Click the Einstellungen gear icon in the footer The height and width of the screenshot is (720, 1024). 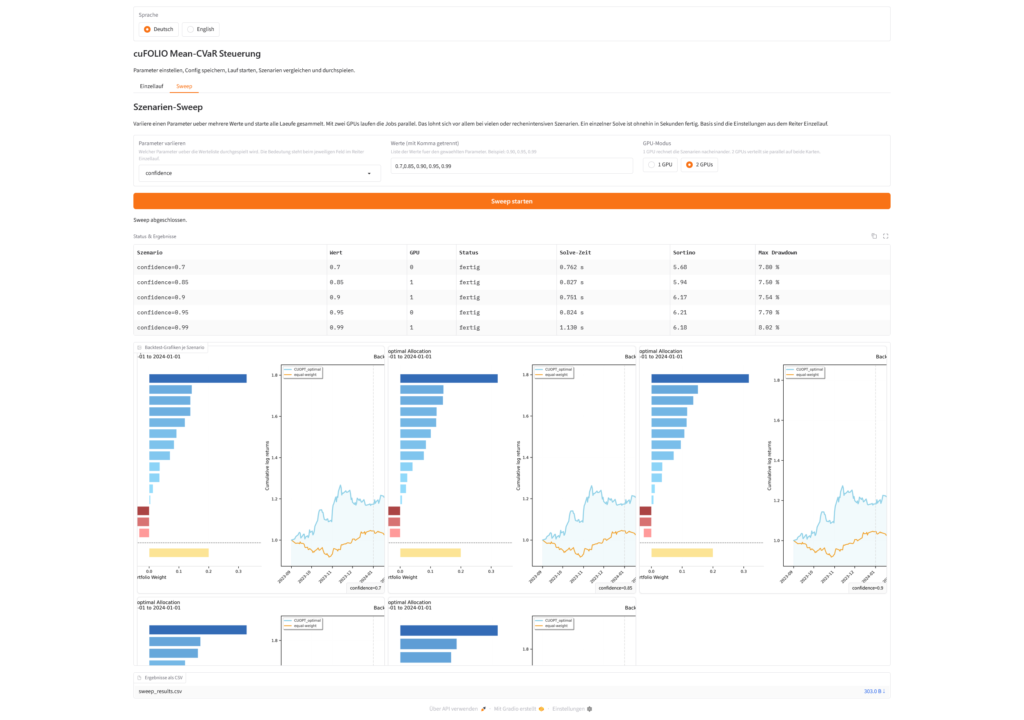click(x=590, y=709)
